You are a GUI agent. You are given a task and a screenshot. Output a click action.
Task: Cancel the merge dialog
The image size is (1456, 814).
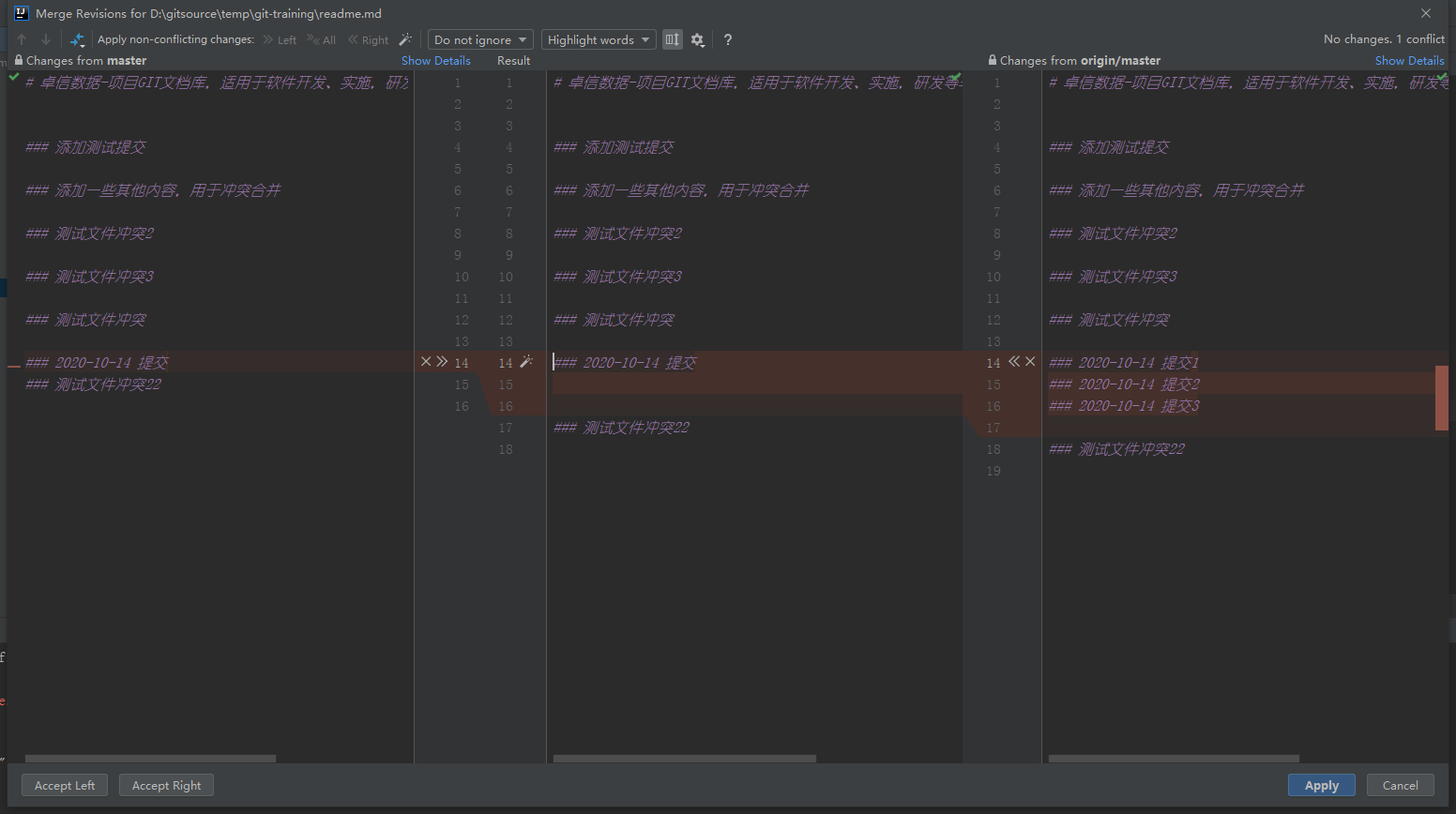click(1401, 785)
